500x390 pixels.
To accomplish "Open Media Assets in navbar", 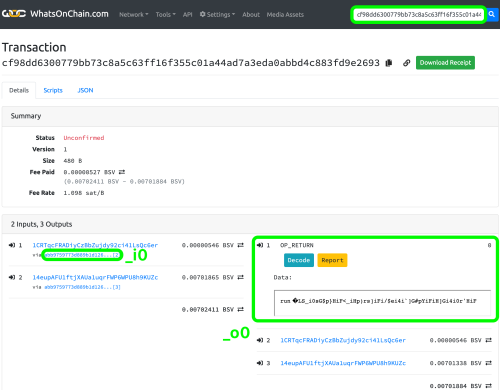I will [285, 15].
